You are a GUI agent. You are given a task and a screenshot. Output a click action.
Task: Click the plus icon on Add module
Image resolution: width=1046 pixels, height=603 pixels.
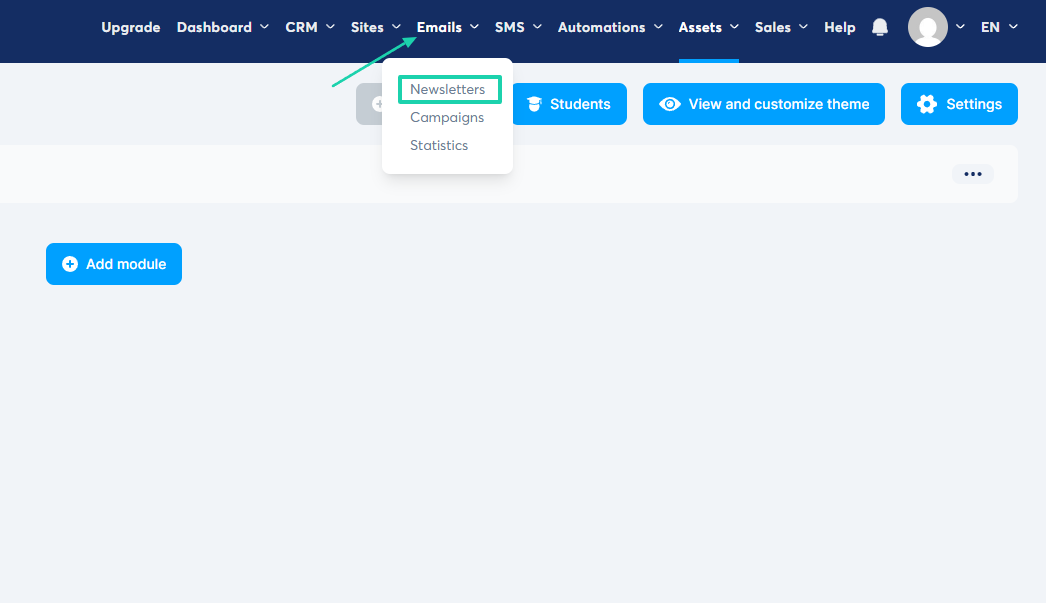tap(69, 264)
